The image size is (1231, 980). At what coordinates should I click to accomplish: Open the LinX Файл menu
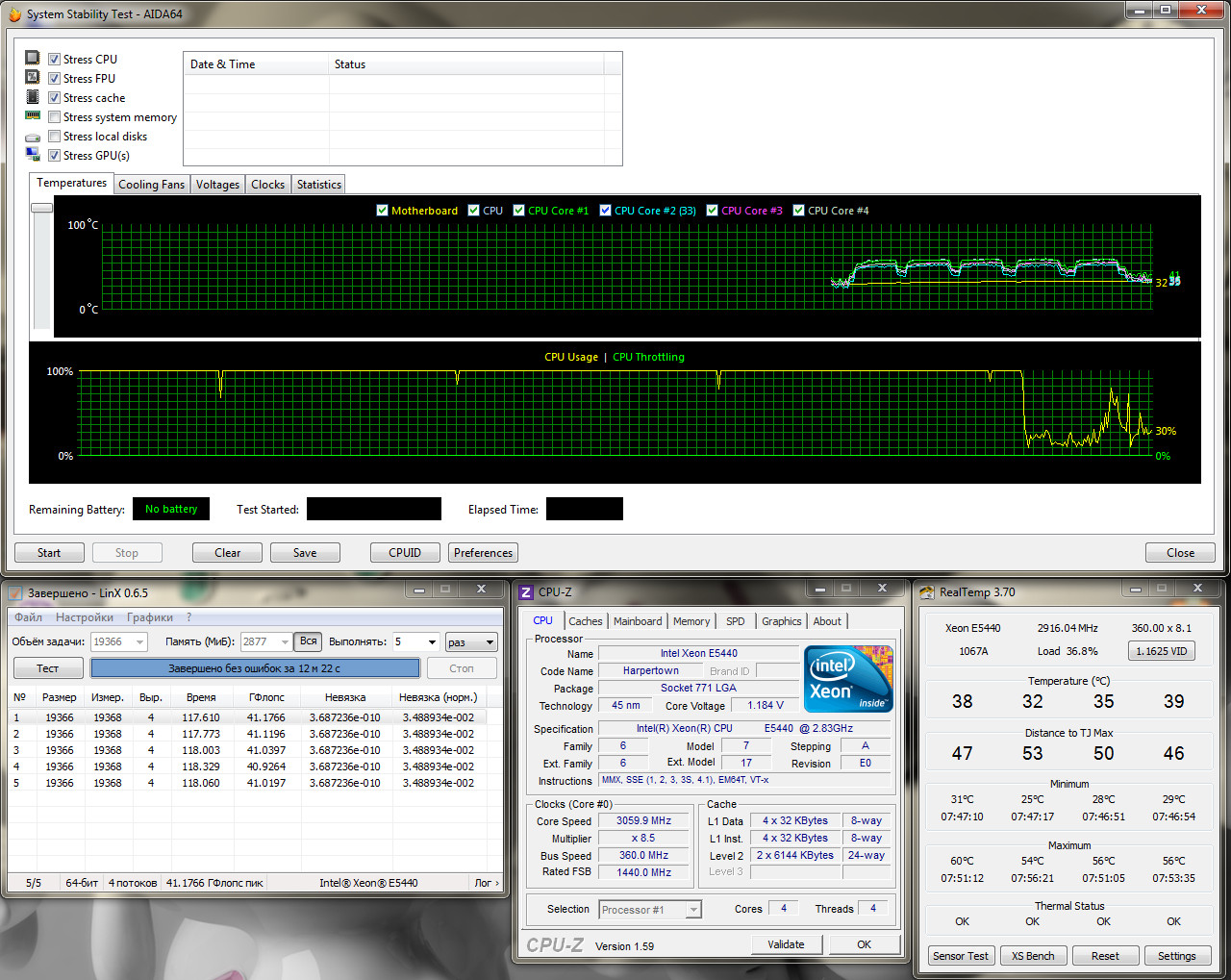point(28,617)
